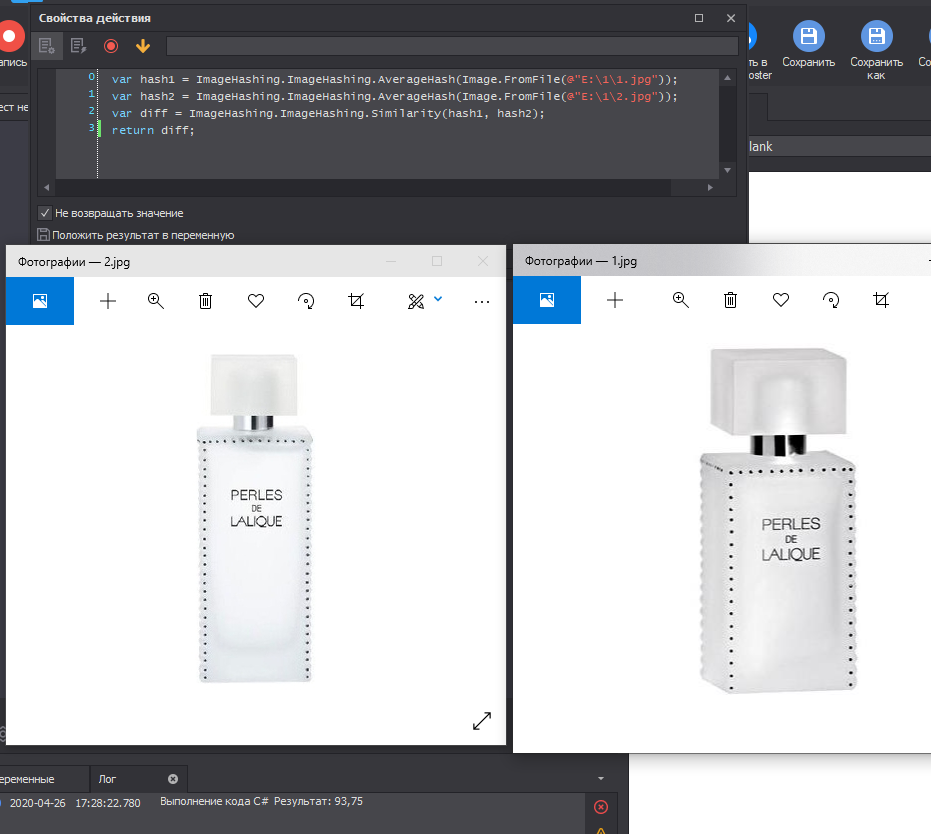The image size is (931, 834).
Task: Delete image using trash icon in 2.jpg window
Action: pos(205,301)
